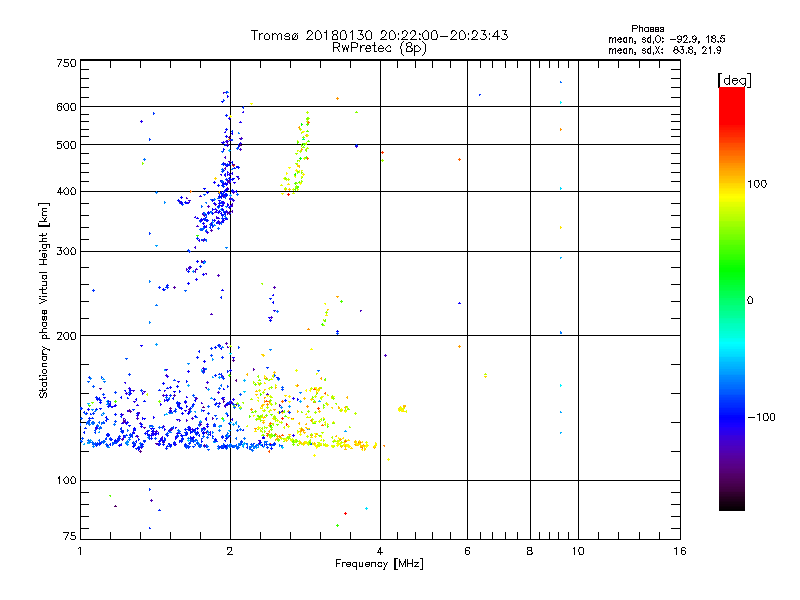This screenshot has width=800, height=600.
Task: Click the x-axis tick label '6'
Action: [467, 551]
